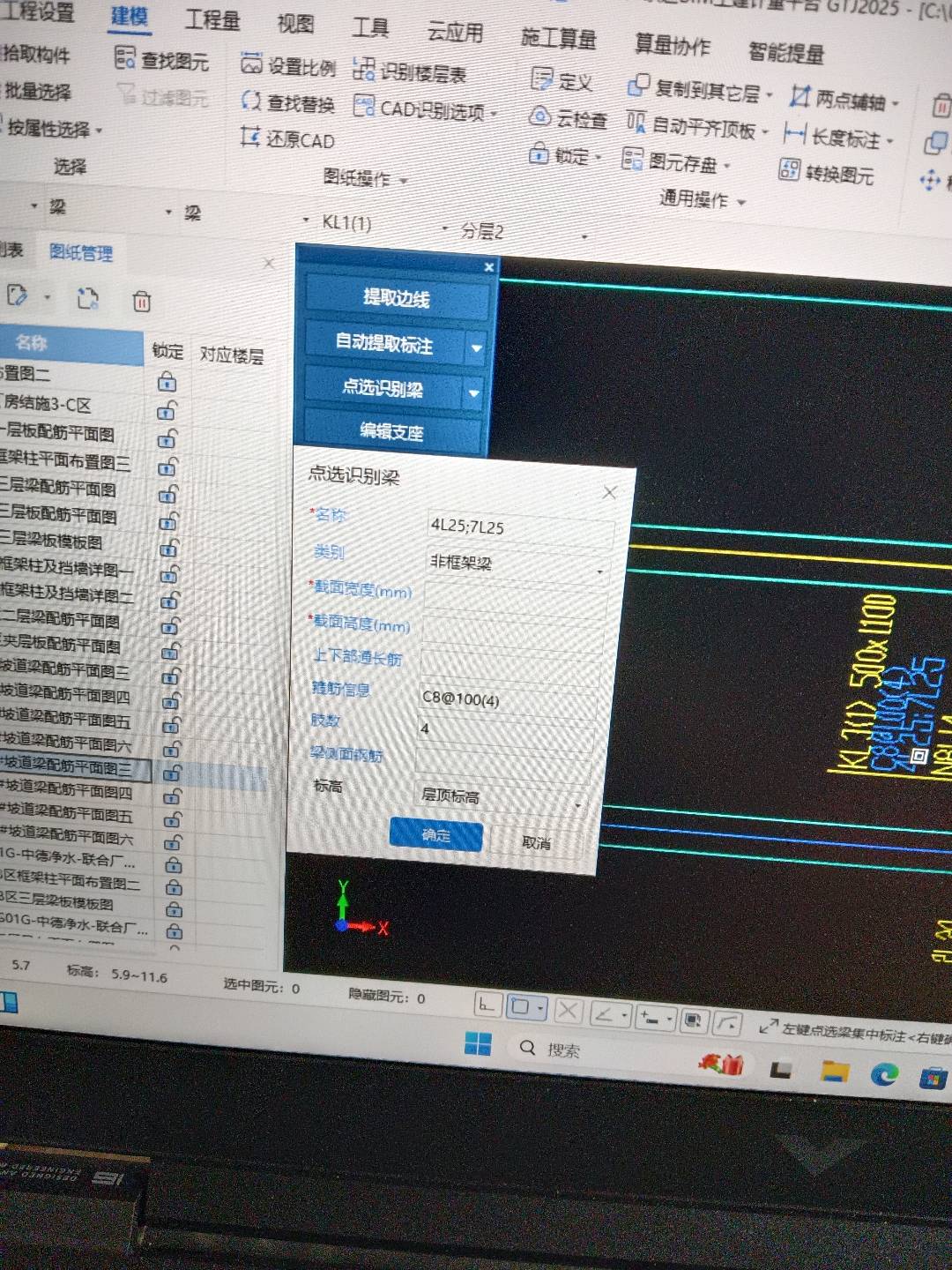Screen dimensions: 952x1270
Task: Launch Microsoft Edge from the taskbar
Action: (x=884, y=1073)
